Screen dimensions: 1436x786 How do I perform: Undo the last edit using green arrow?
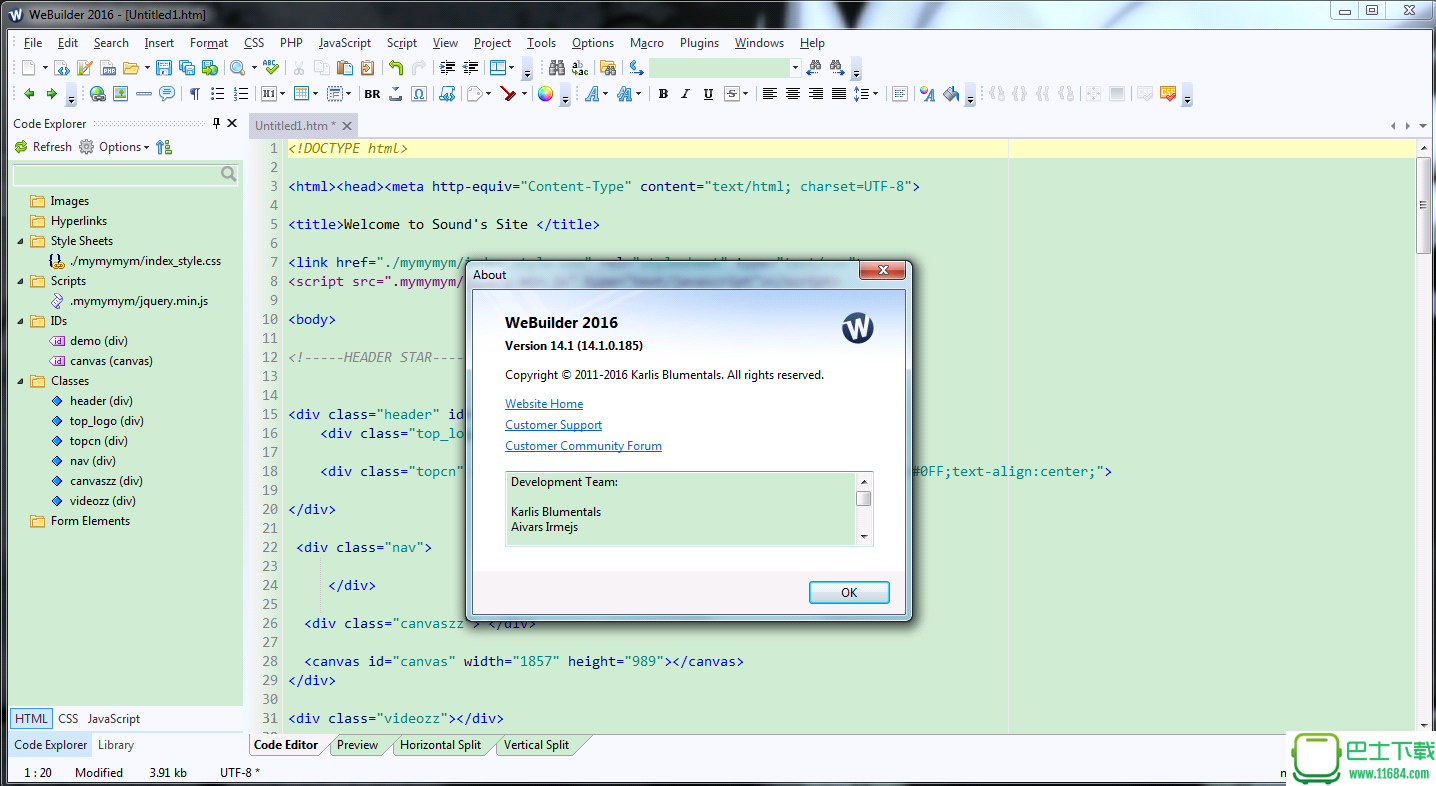395,68
